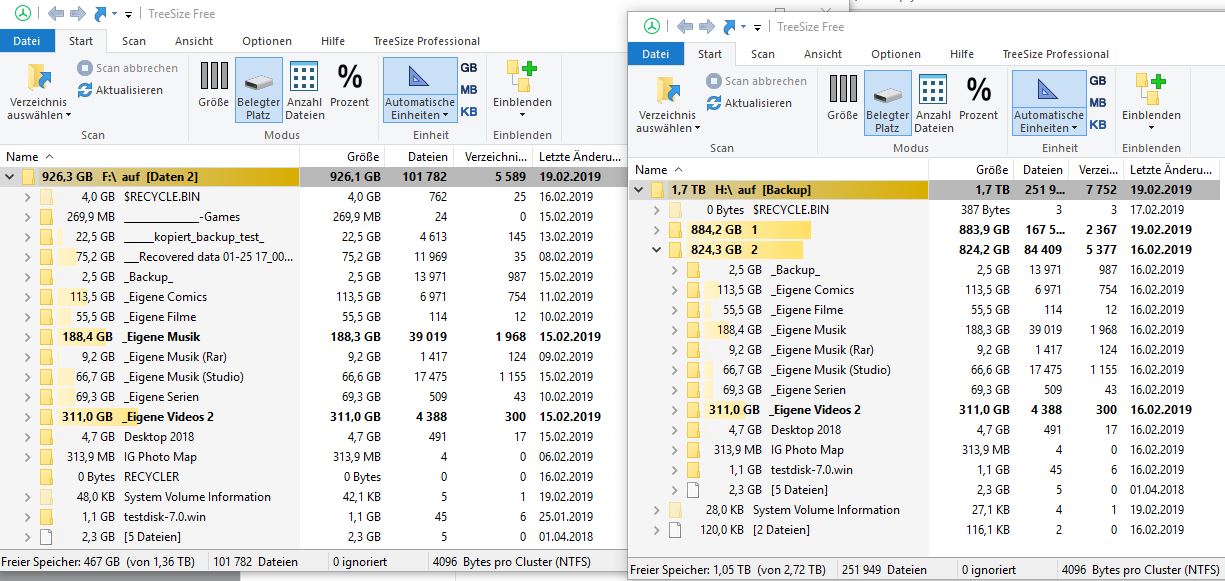
Task: Click [2 Dateien] file icon in right window
Action: point(675,530)
